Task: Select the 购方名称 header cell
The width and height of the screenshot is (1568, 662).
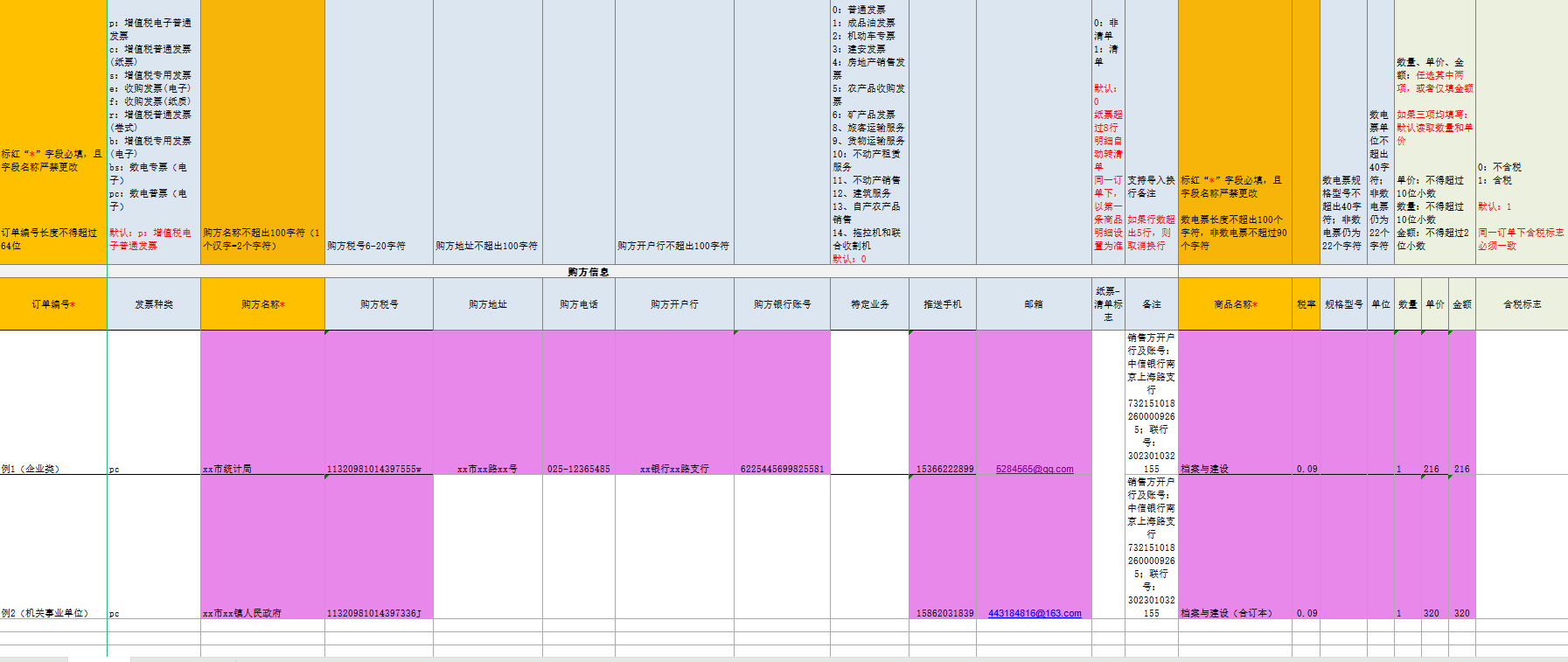Action: (262, 304)
